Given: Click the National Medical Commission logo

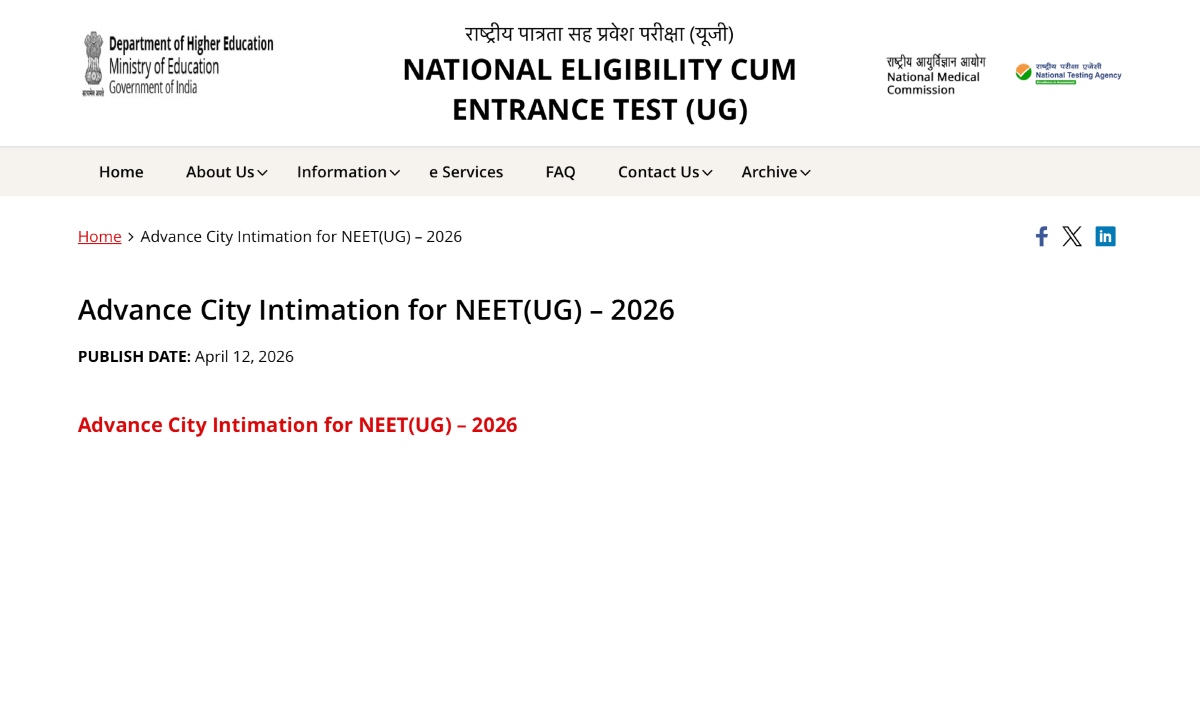Looking at the screenshot, I should [935, 75].
